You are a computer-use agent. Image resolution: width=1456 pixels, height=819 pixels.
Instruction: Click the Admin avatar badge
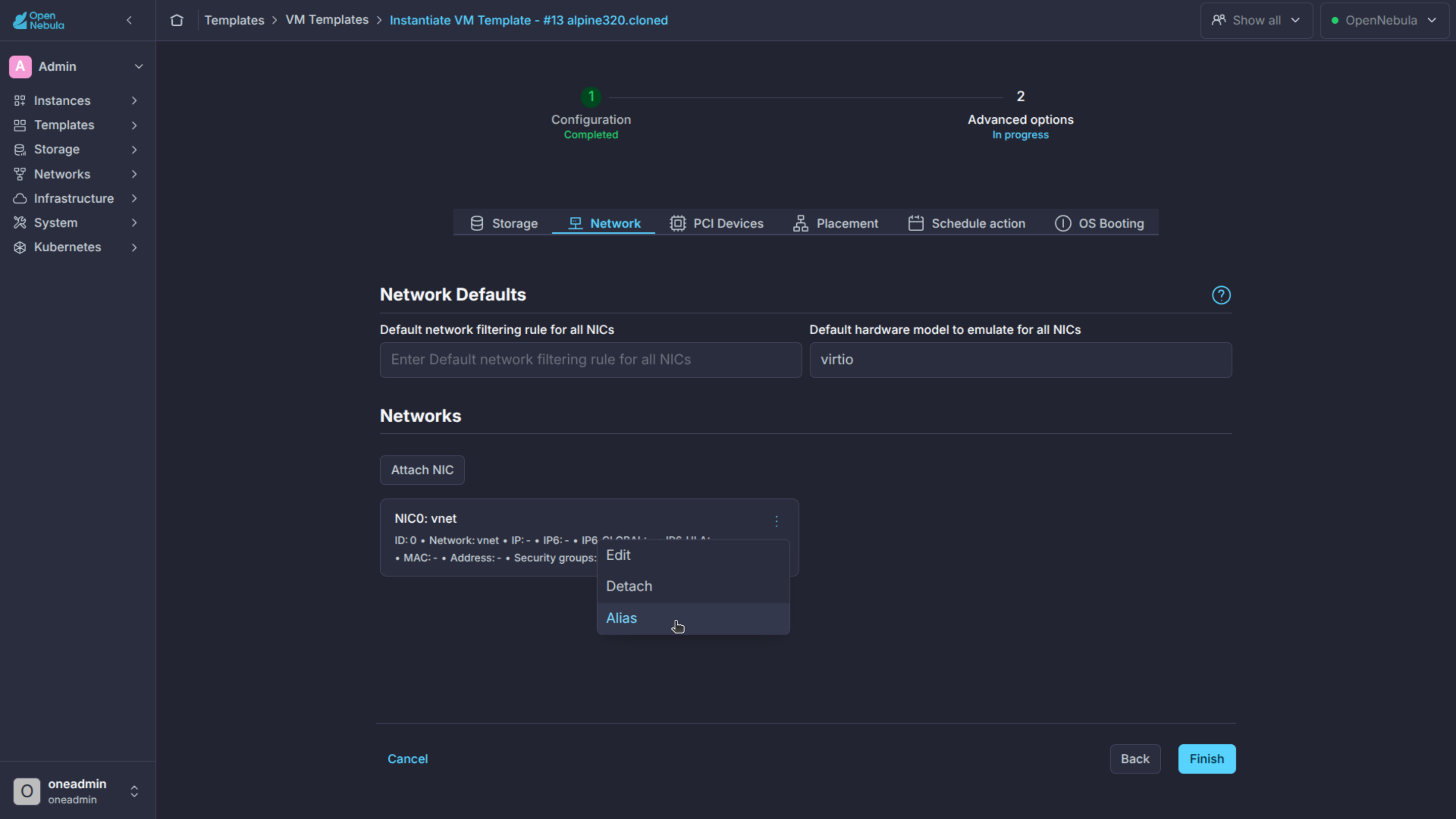coord(20,67)
